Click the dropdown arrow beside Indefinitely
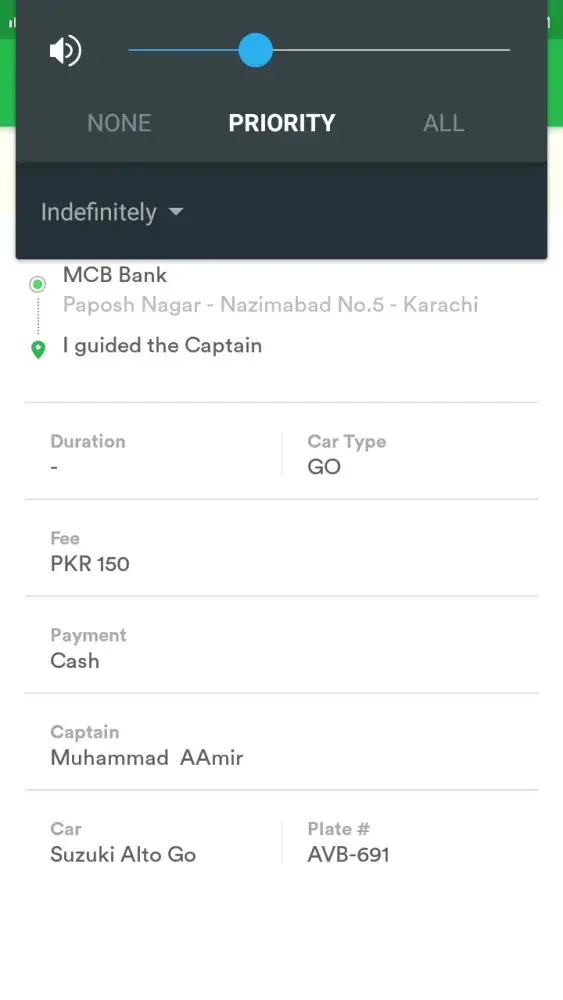This screenshot has width=563, height=1000. [176, 211]
